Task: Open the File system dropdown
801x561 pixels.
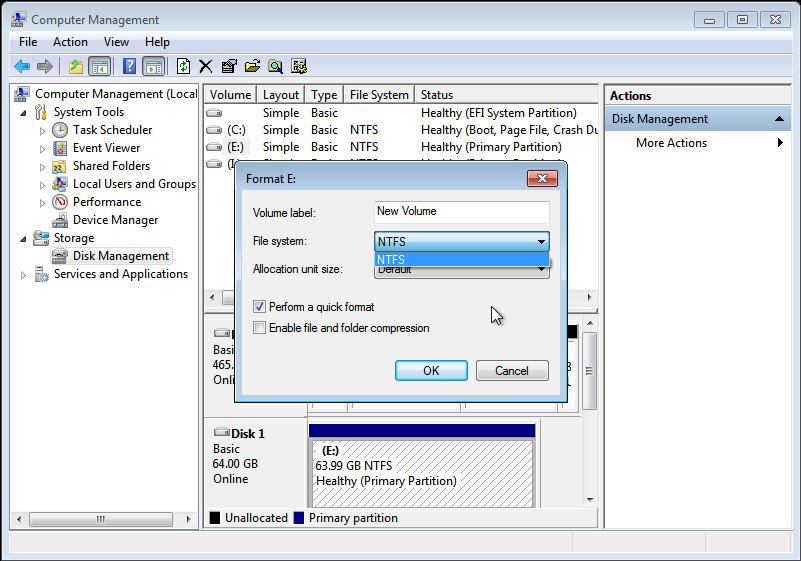Action: click(462, 241)
